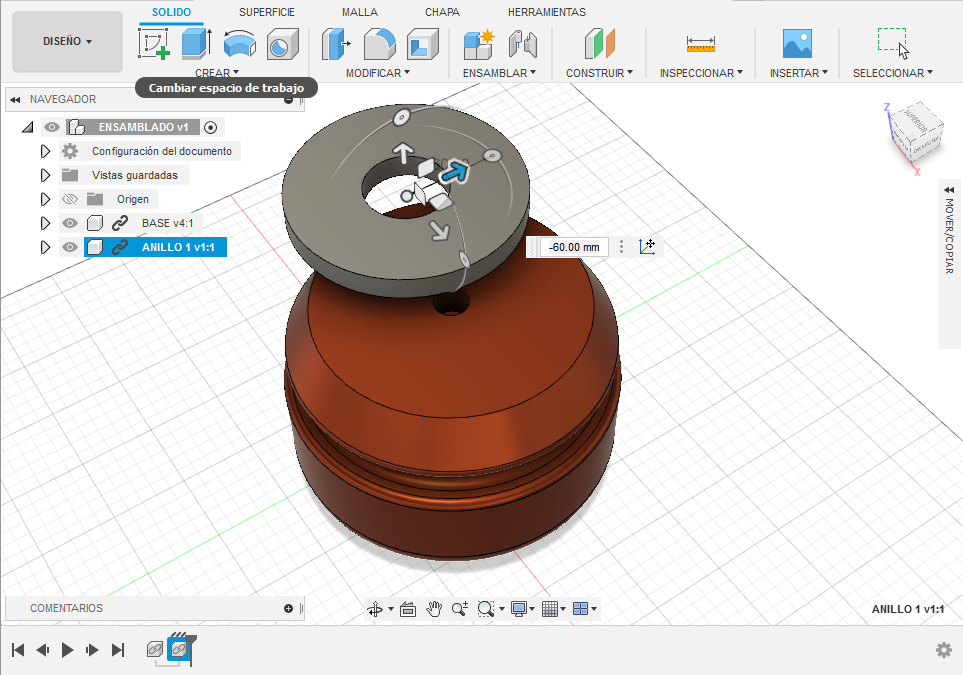
Task: Open the MODIFICAR dropdown menu
Action: click(x=378, y=73)
